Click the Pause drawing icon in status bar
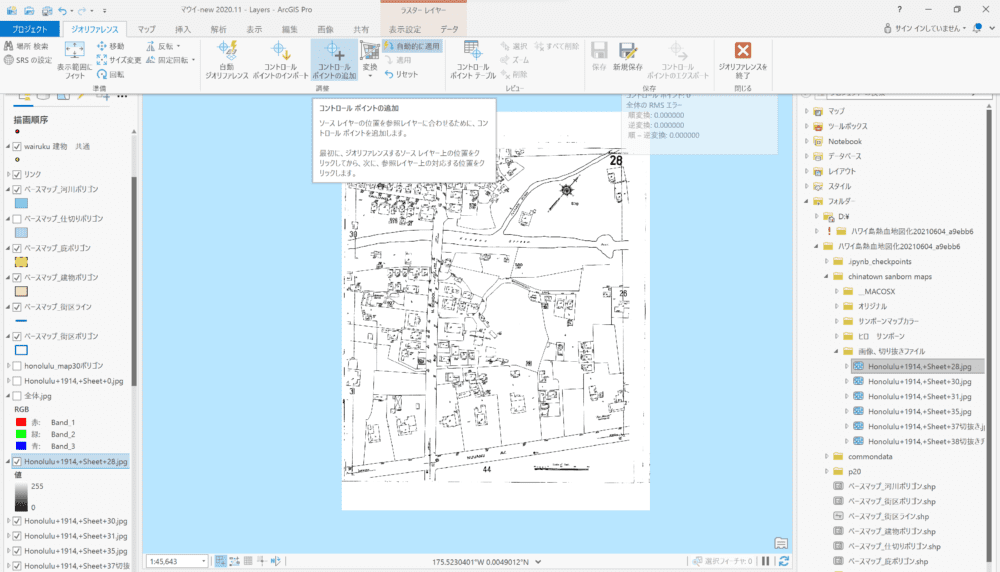This screenshot has height=572, width=1000. pyautogui.click(x=765, y=561)
